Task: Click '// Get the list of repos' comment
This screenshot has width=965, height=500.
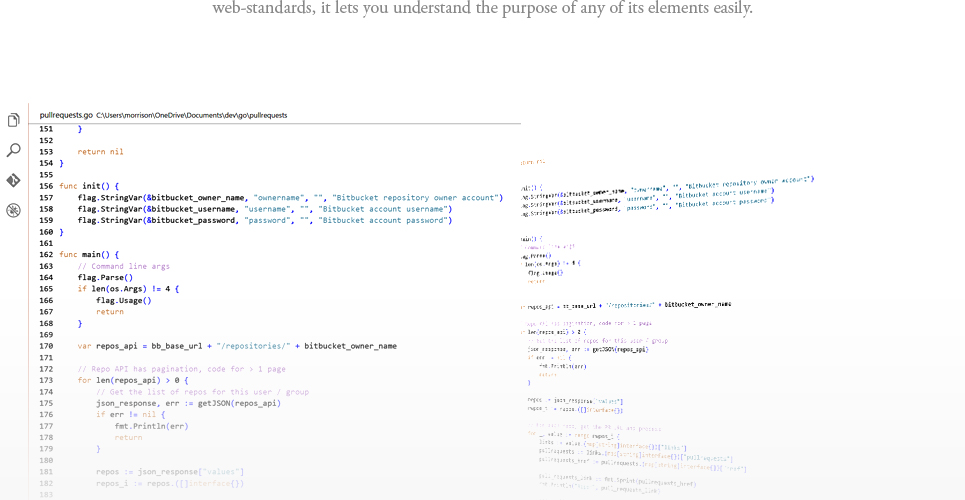Action: point(202,392)
